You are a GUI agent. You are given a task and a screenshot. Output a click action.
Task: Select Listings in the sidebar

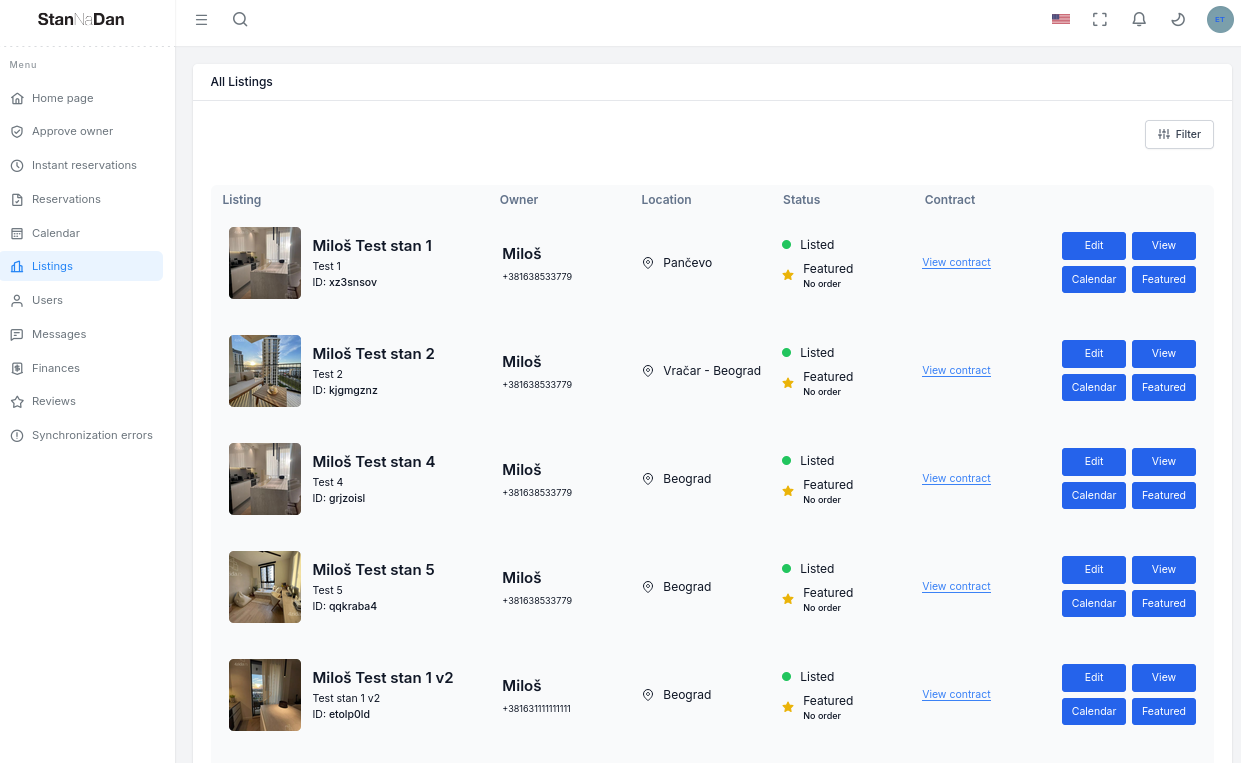[x=82, y=266]
